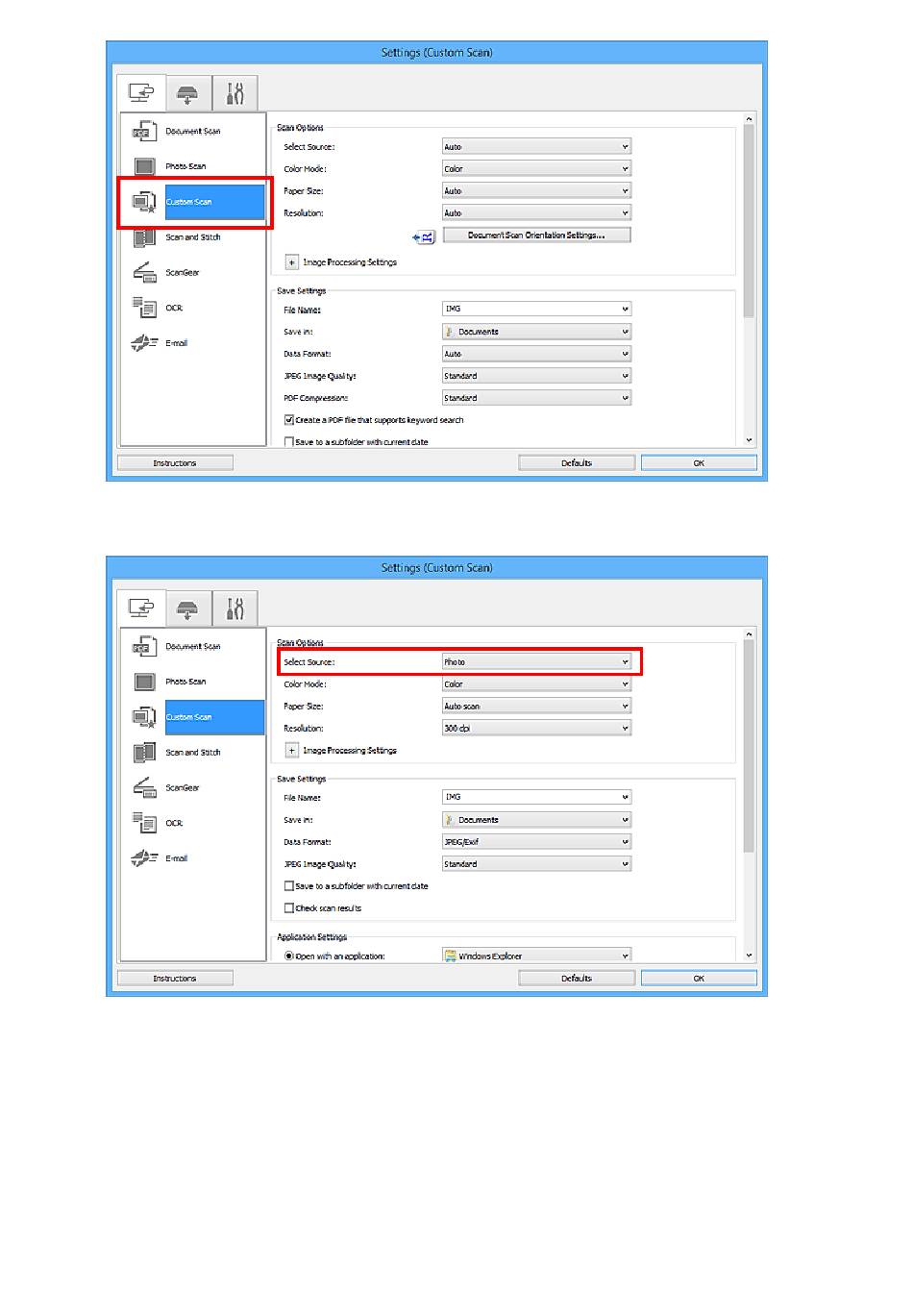Toggle Save to subfolder checkbox in upper dialog
Image resolution: width=913 pixels, height=1316 pixels.
[289, 442]
